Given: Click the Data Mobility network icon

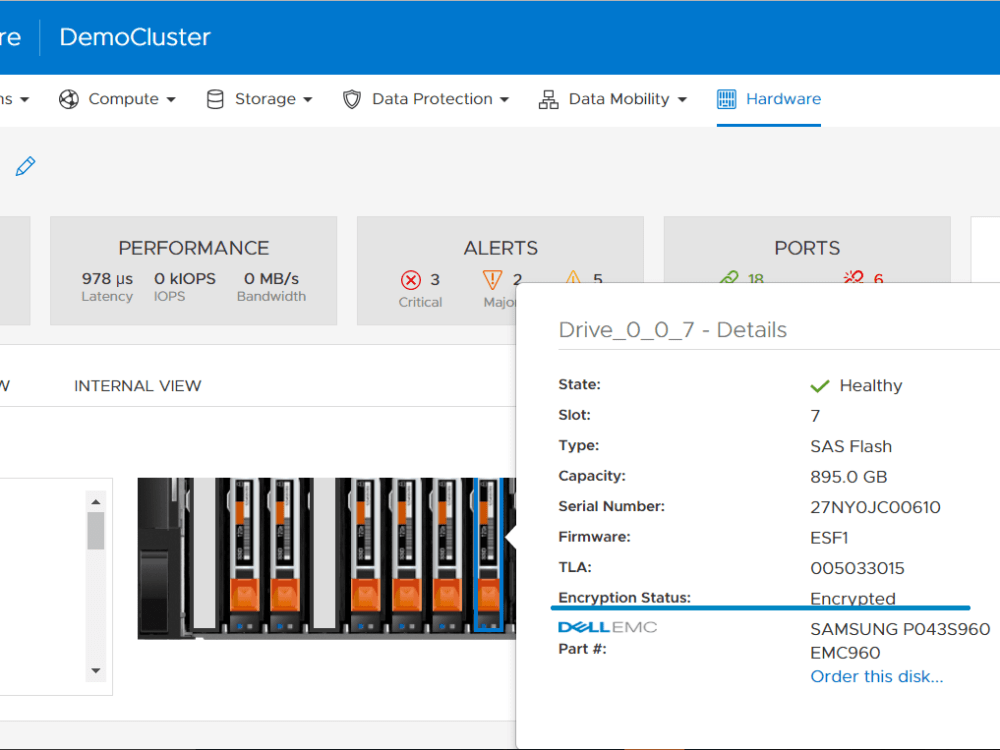Looking at the screenshot, I should [x=548, y=99].
